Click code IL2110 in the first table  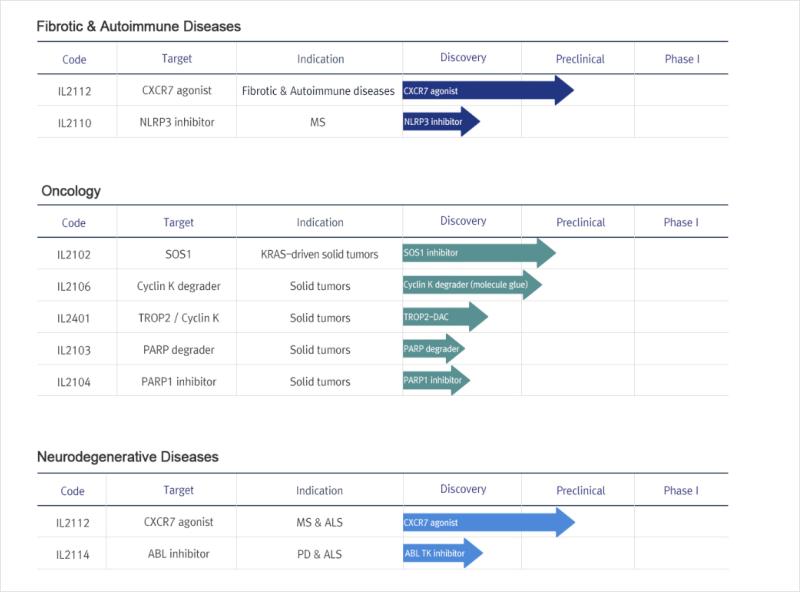(x=75, y=122)
